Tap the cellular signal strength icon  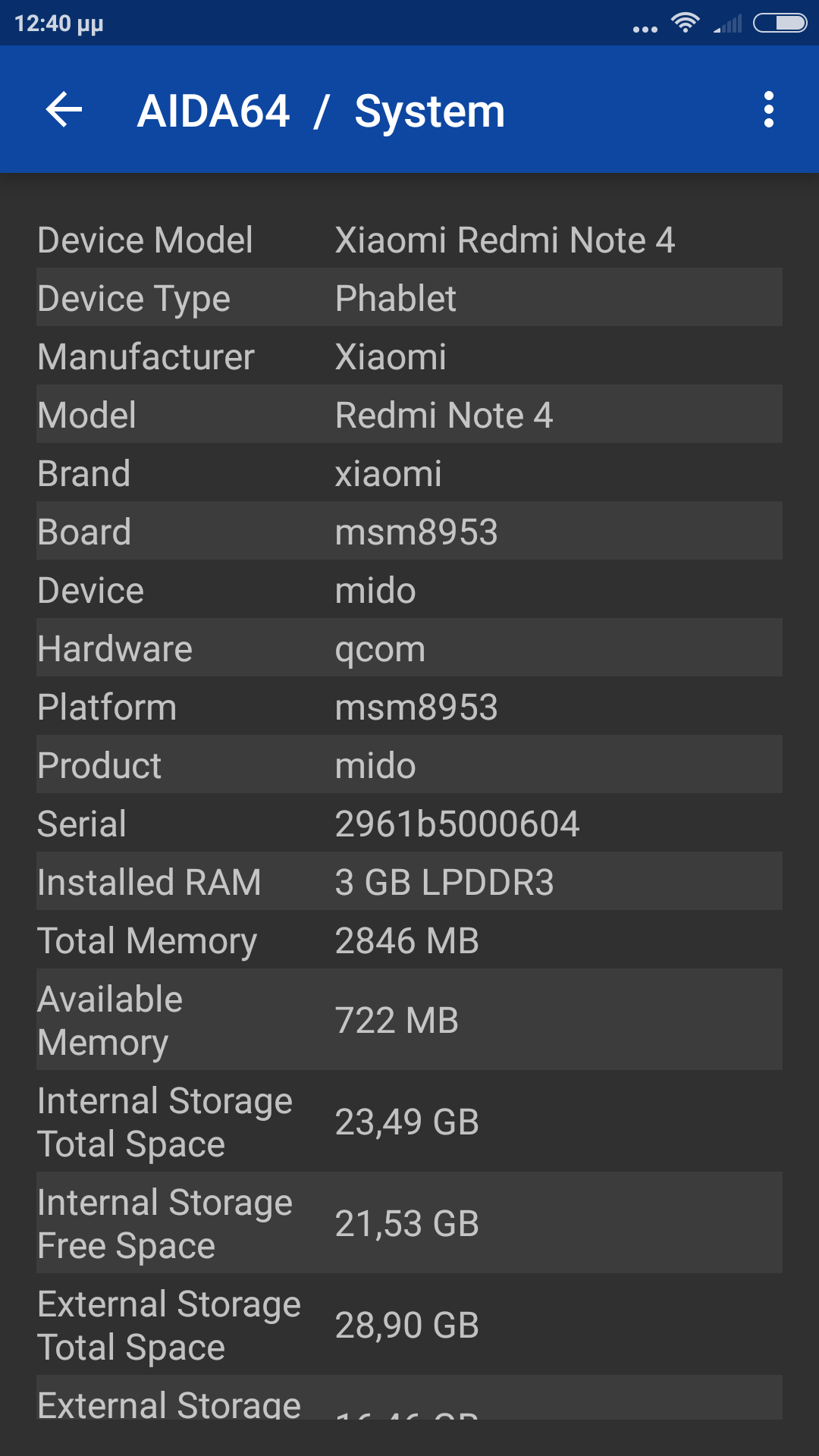coord(728,24)
